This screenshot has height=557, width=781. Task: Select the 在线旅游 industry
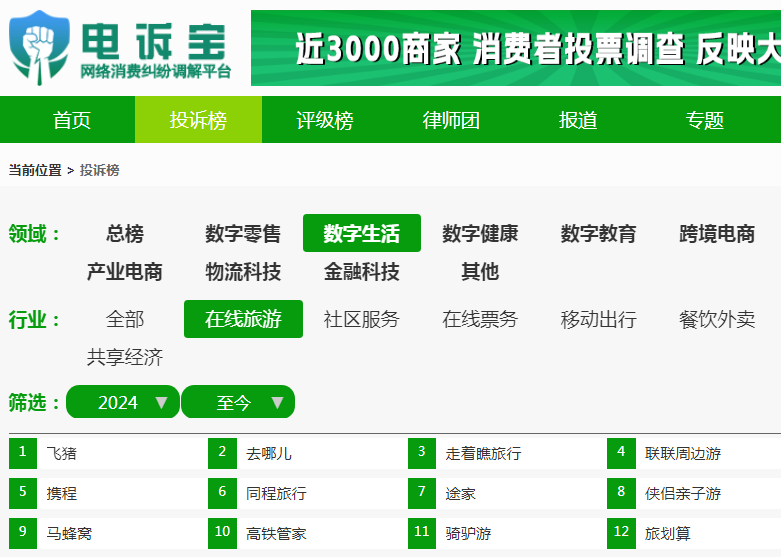(243, 319)
